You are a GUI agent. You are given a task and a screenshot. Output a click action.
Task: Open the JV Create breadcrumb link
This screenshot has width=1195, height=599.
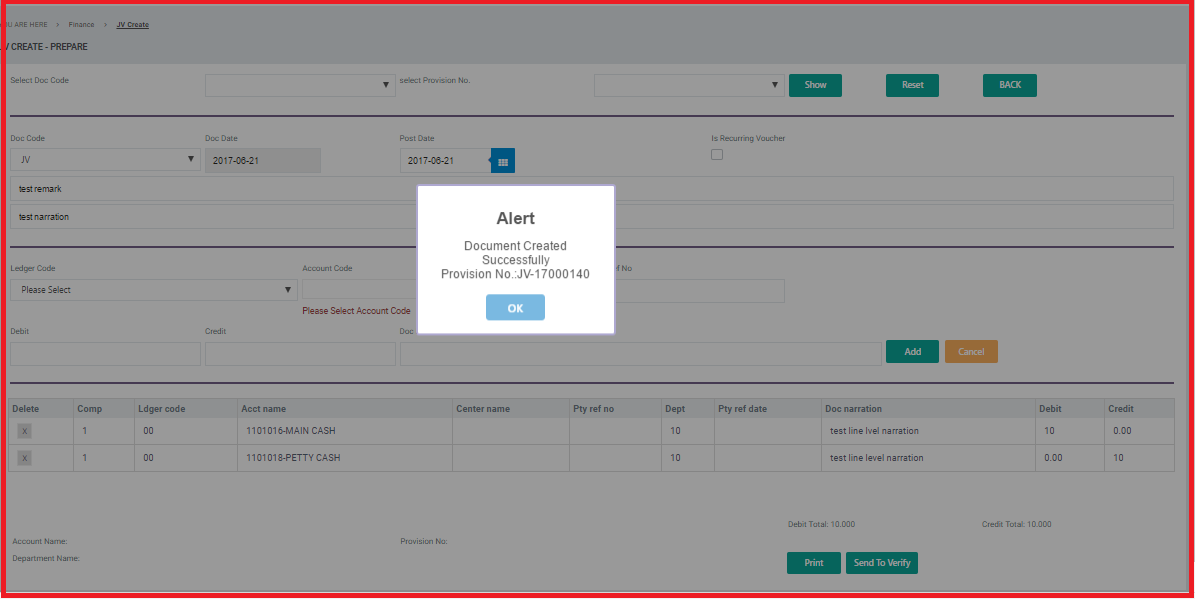click(x=132, y=24)
